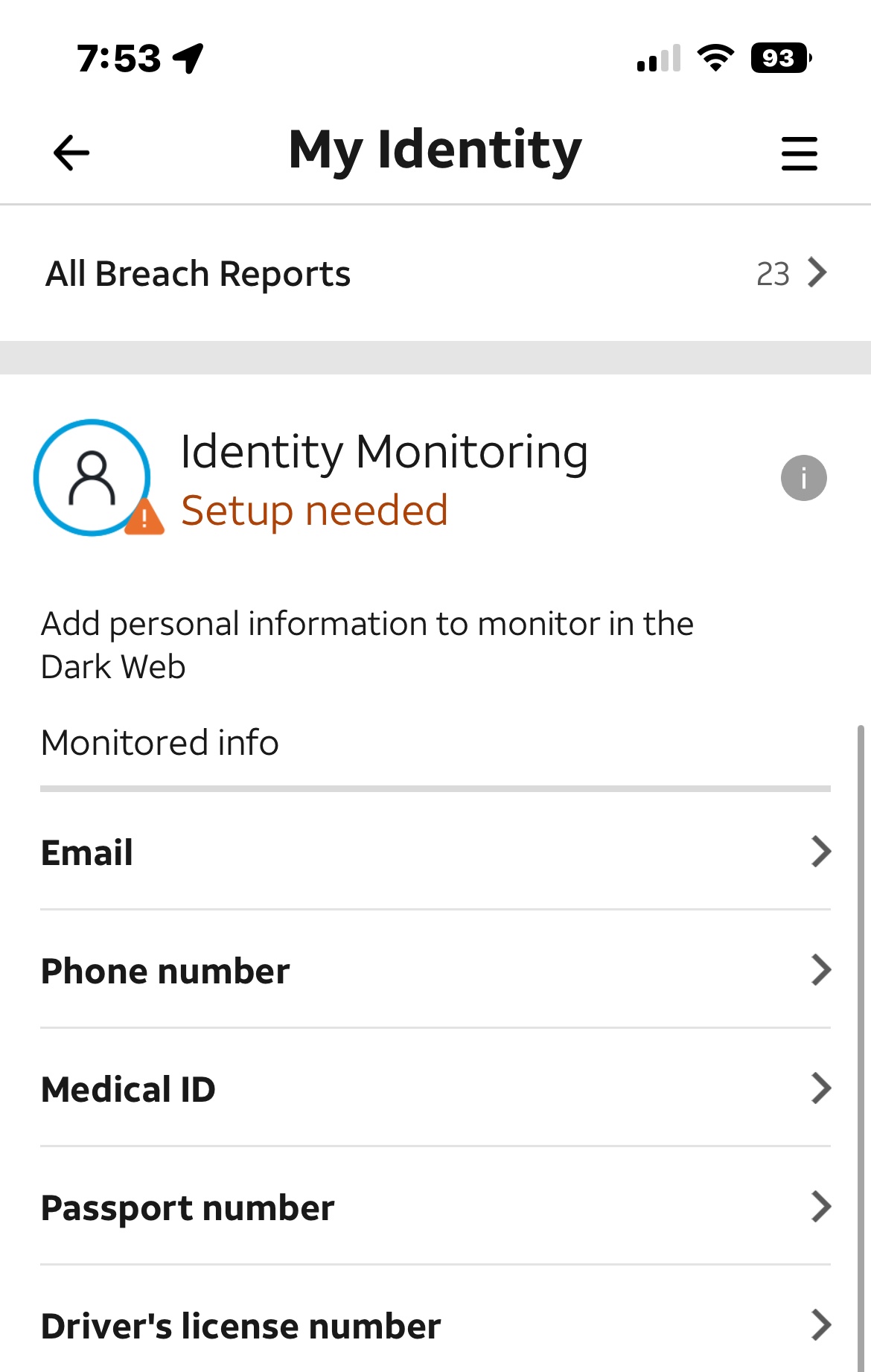This screenshot has height=1372, width=871.
Task: Open Email row chevron
Action: pyautogui.click(x=820, y=852)
